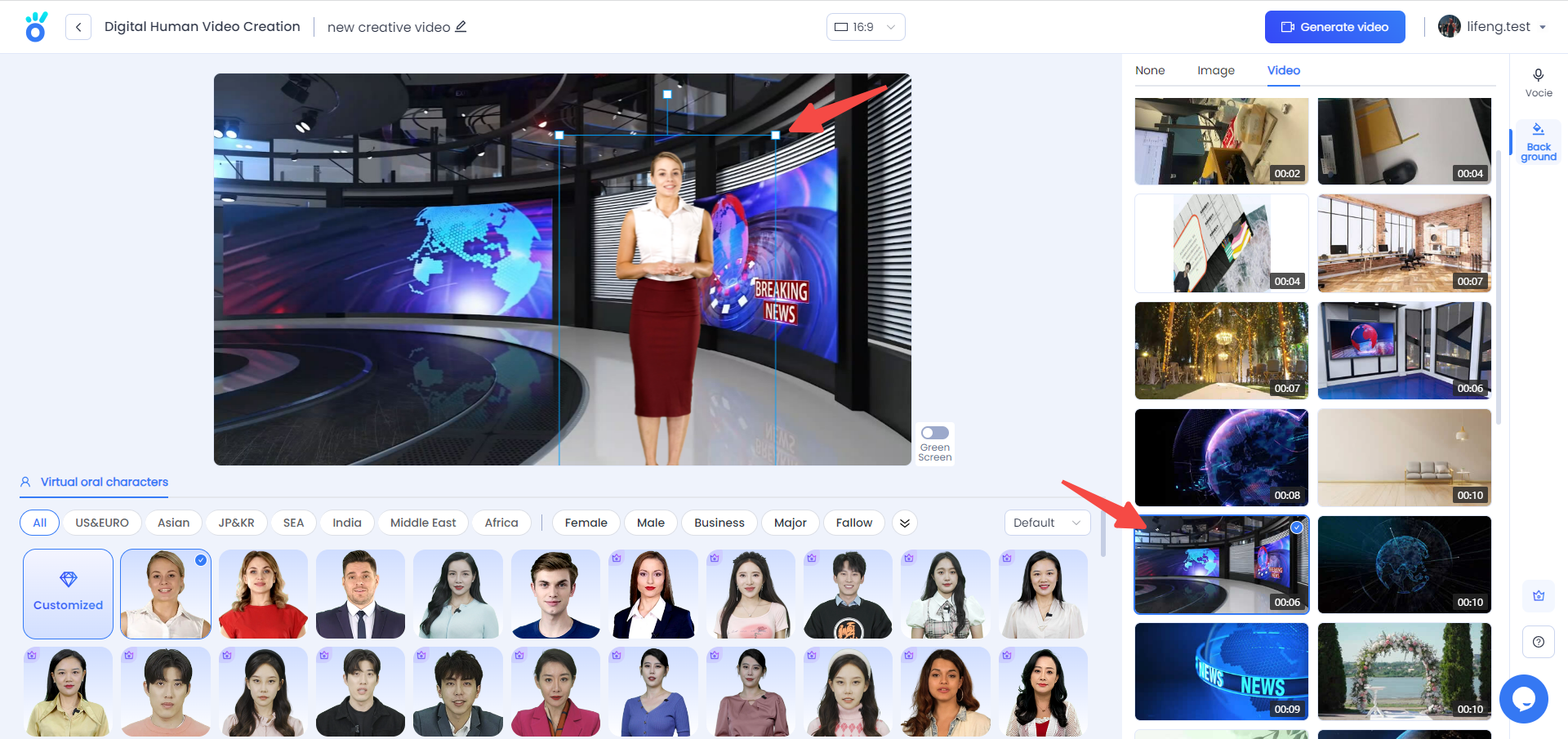The height and width of the screenshot is (739, 1568).
Task: Switch to the Image background tab
Action: click(1216, 70)
